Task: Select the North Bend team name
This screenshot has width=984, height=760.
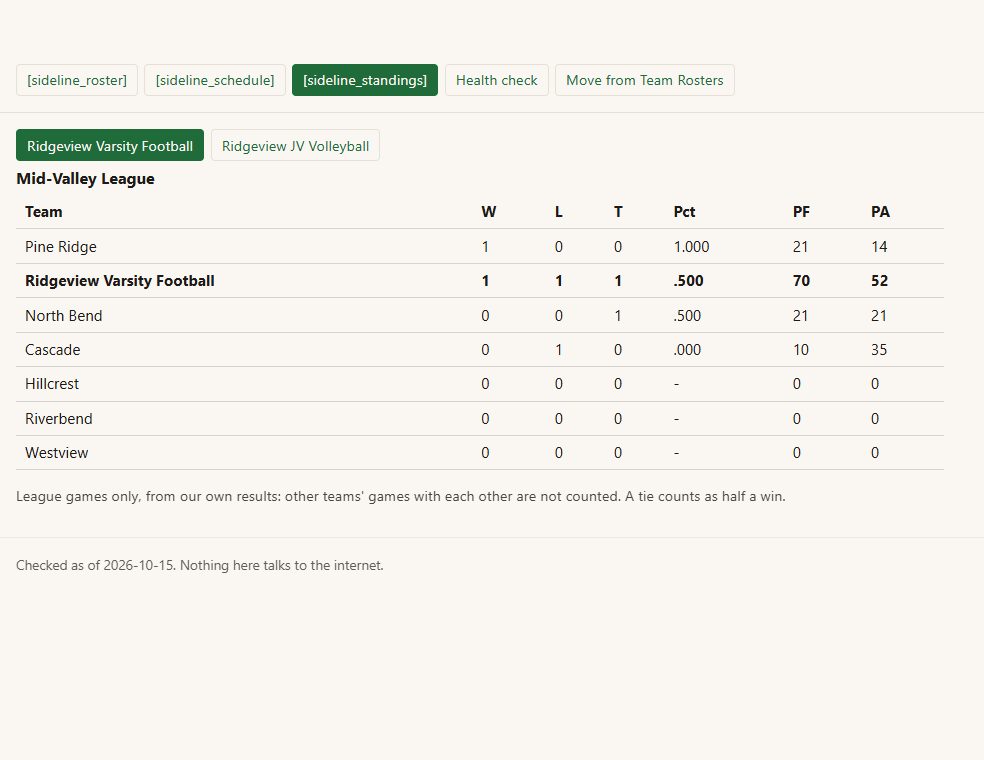Action: pos(63,316)
